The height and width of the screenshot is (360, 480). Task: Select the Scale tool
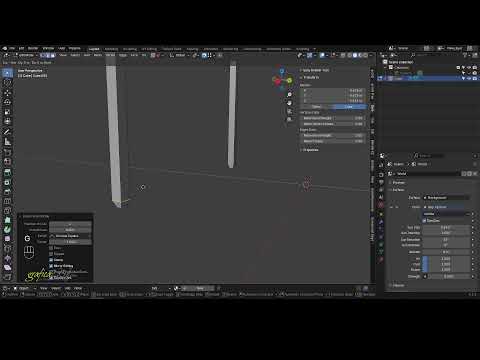tap(7, 112)
